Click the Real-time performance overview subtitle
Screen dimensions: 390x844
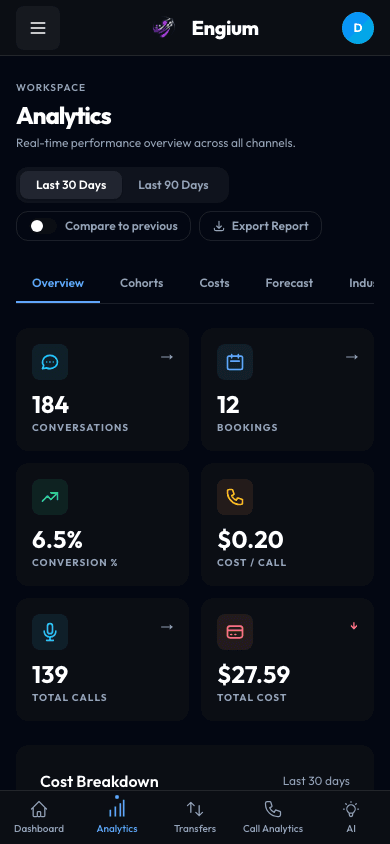tap(155, 144)
